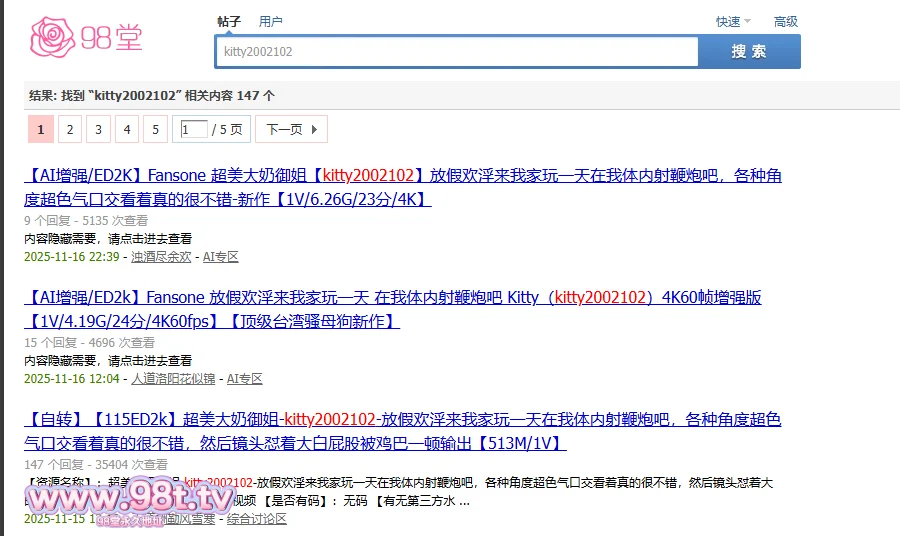Go to page 2 of results
The image size is (900, 536).
pyautogui.click(x=69, y=129)
